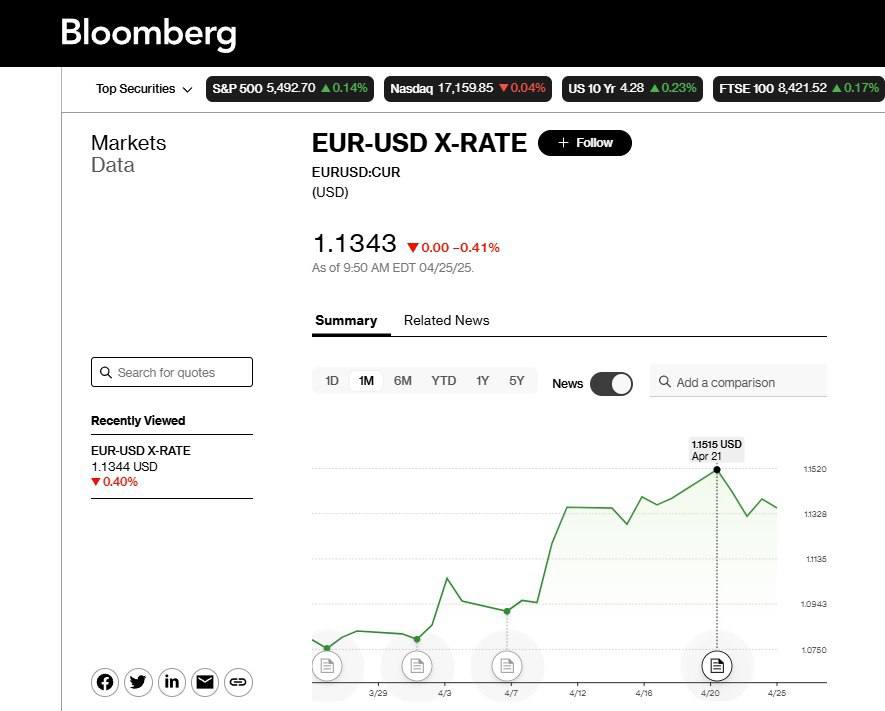
Task: Click the Search for quotes field
Action: pyautogui.click(x=172, y=372)
